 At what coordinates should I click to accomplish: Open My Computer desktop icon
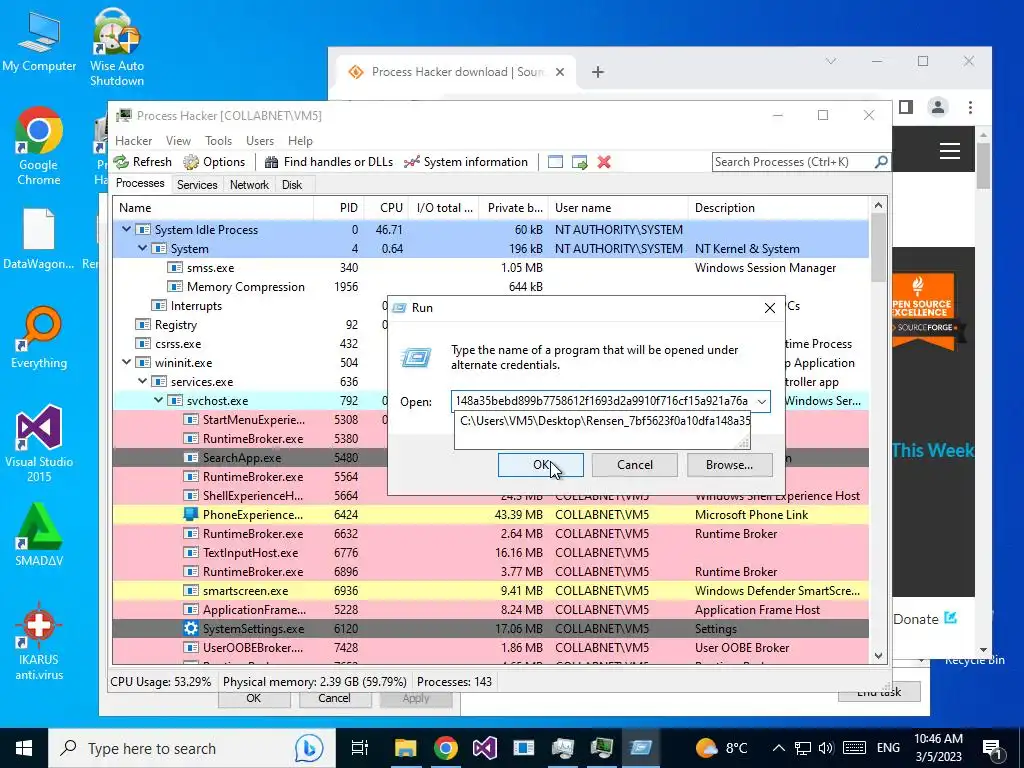[x=39, y=41]
